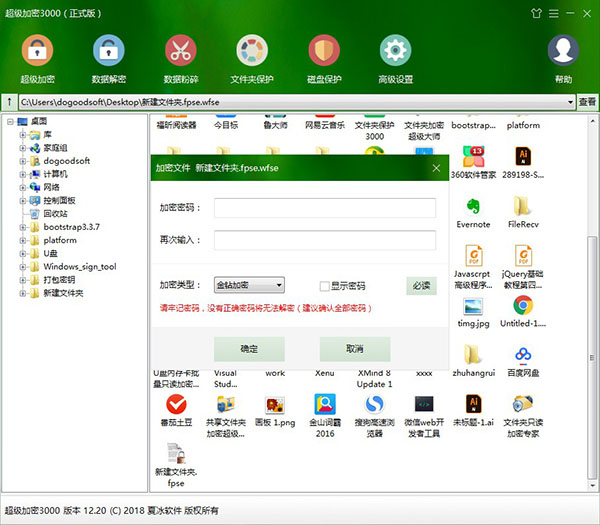Select the 360软件管家 icon
The height and width of the screenshot is (525, 600).
point(473,163)
